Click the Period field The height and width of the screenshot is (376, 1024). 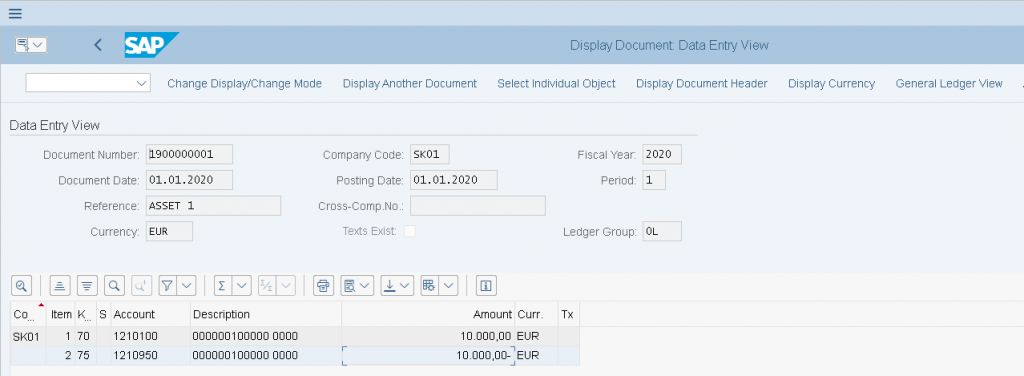coord(654,180)
